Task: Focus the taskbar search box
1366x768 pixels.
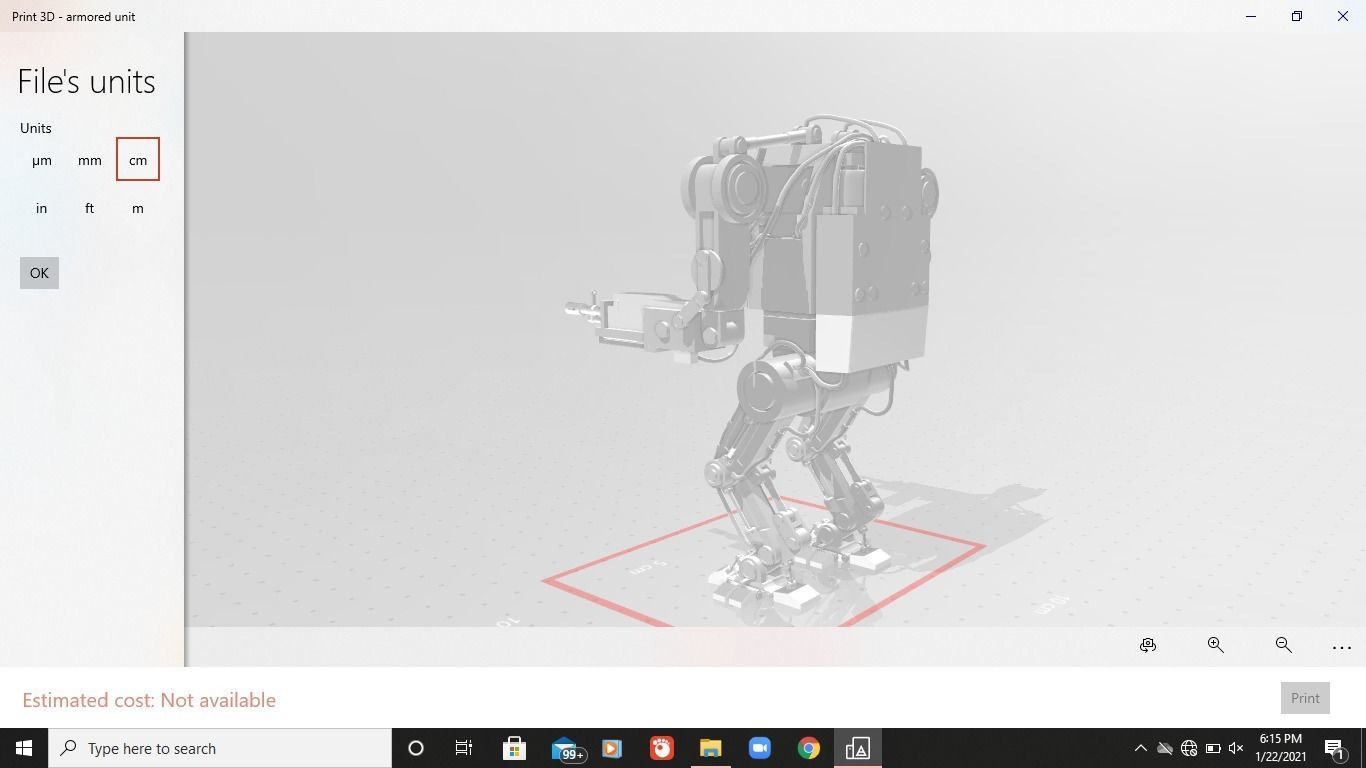Action: 220,748
